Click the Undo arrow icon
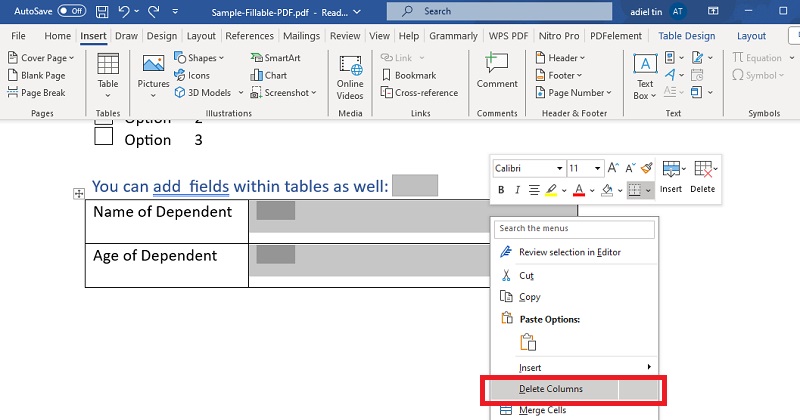The height and width of the screenshot is (420, 800). click(x=123, y=11)
